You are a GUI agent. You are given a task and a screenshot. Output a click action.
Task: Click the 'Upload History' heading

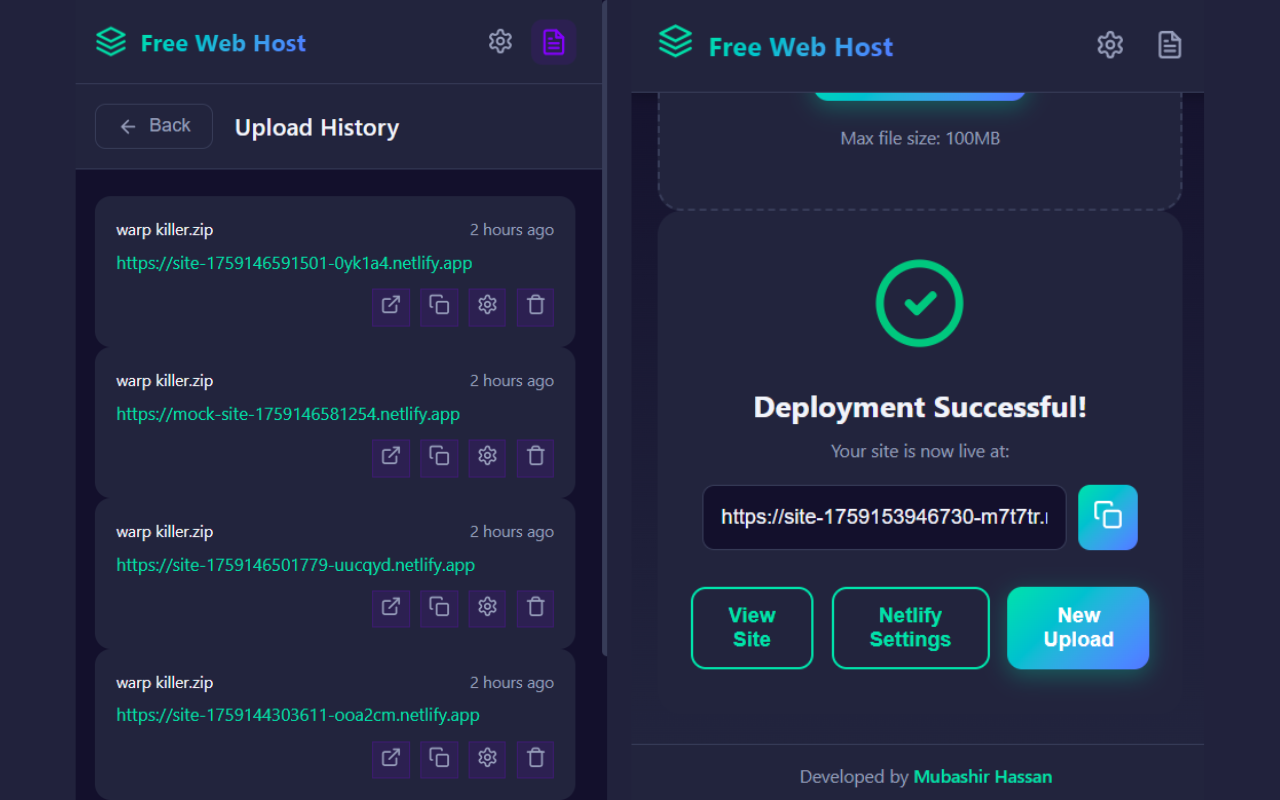coord(317,128)
